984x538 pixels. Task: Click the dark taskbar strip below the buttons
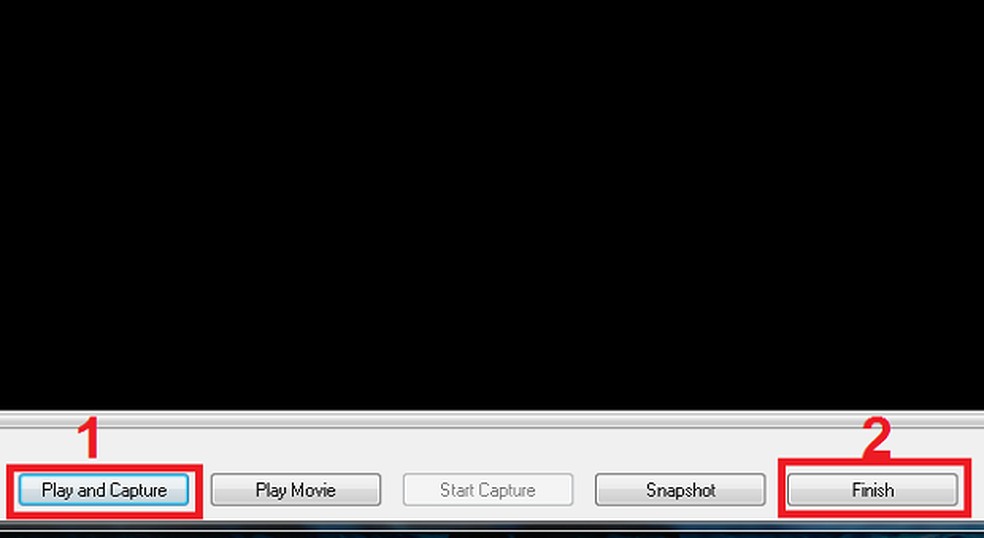(492, 530)
